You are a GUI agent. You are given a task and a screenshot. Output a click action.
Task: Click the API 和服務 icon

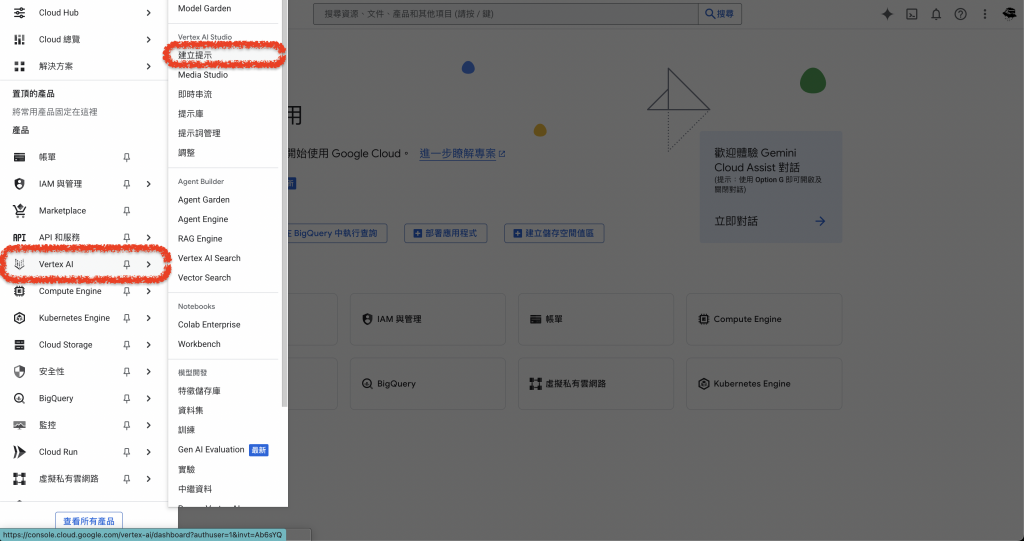pyautogui.click(x=20, y=237)
